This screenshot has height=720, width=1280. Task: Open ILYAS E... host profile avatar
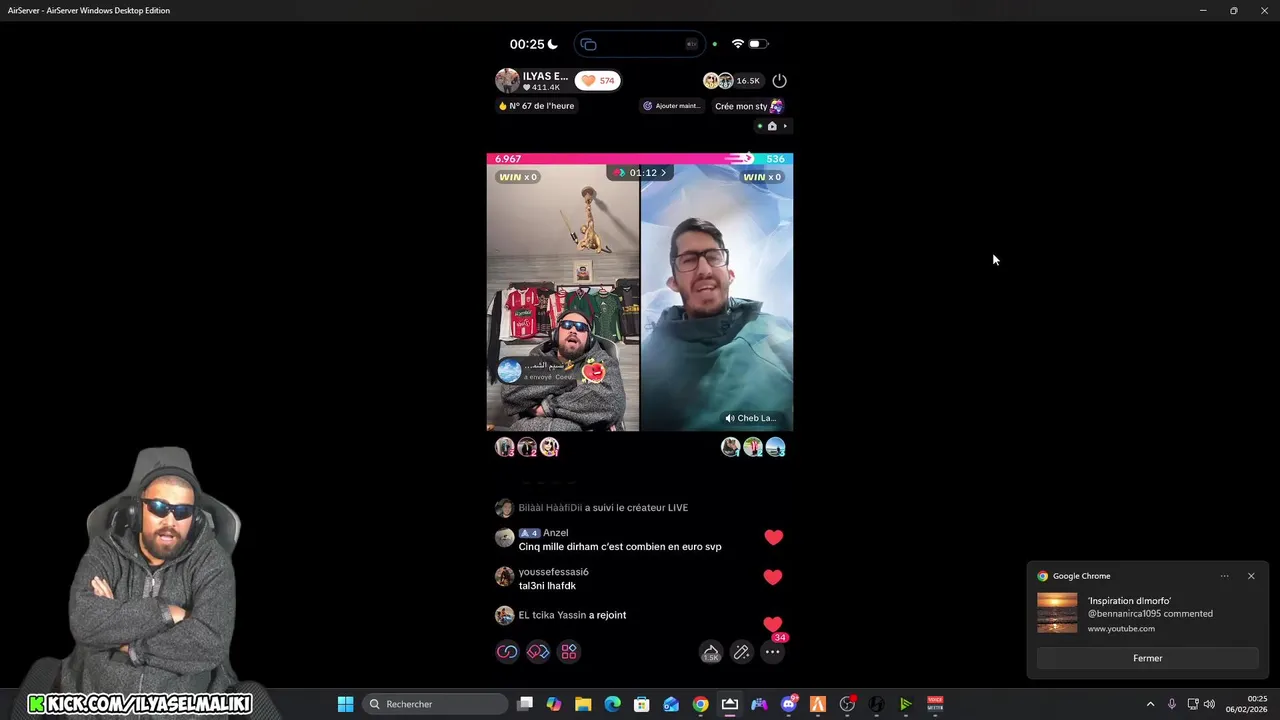pos(508,80)
